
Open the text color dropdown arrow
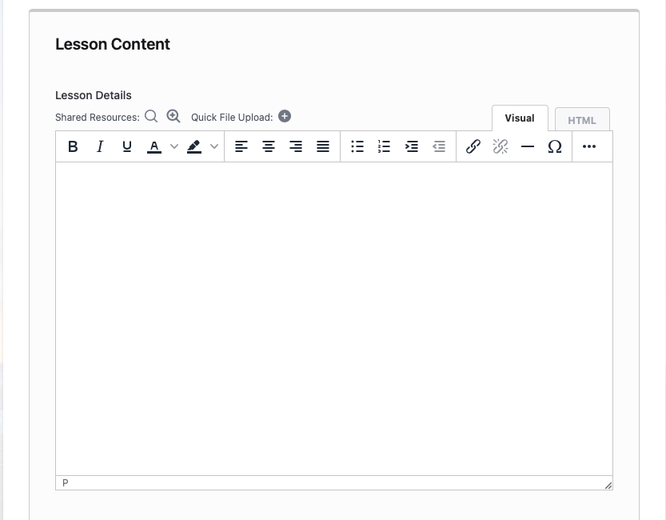coord(174,147)
